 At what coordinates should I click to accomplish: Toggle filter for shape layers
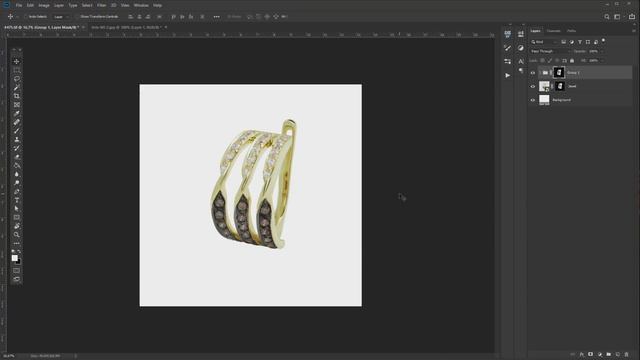(x=588, y=42)
